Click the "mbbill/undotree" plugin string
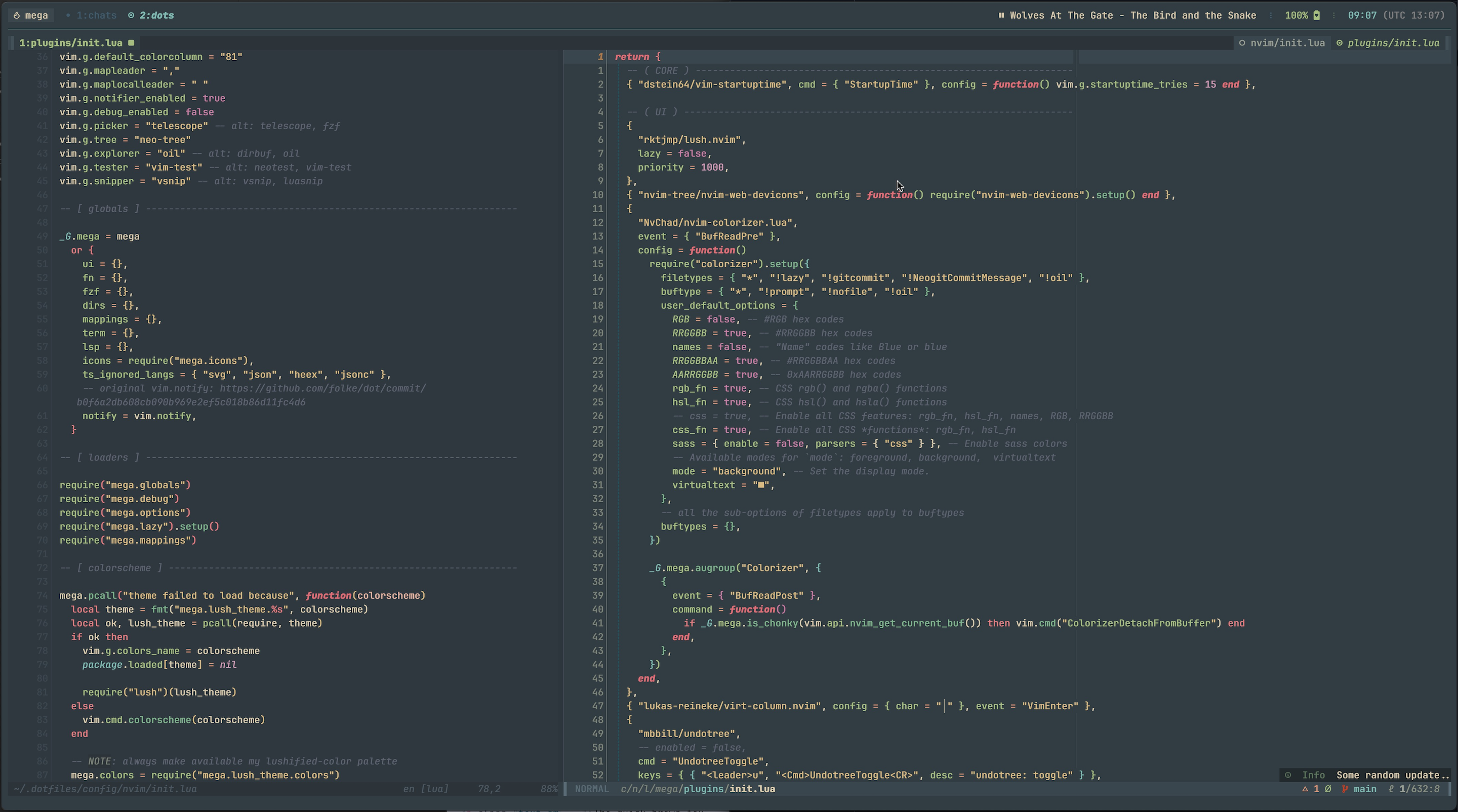The image size is (1458, 812). (x=686, y=734)
